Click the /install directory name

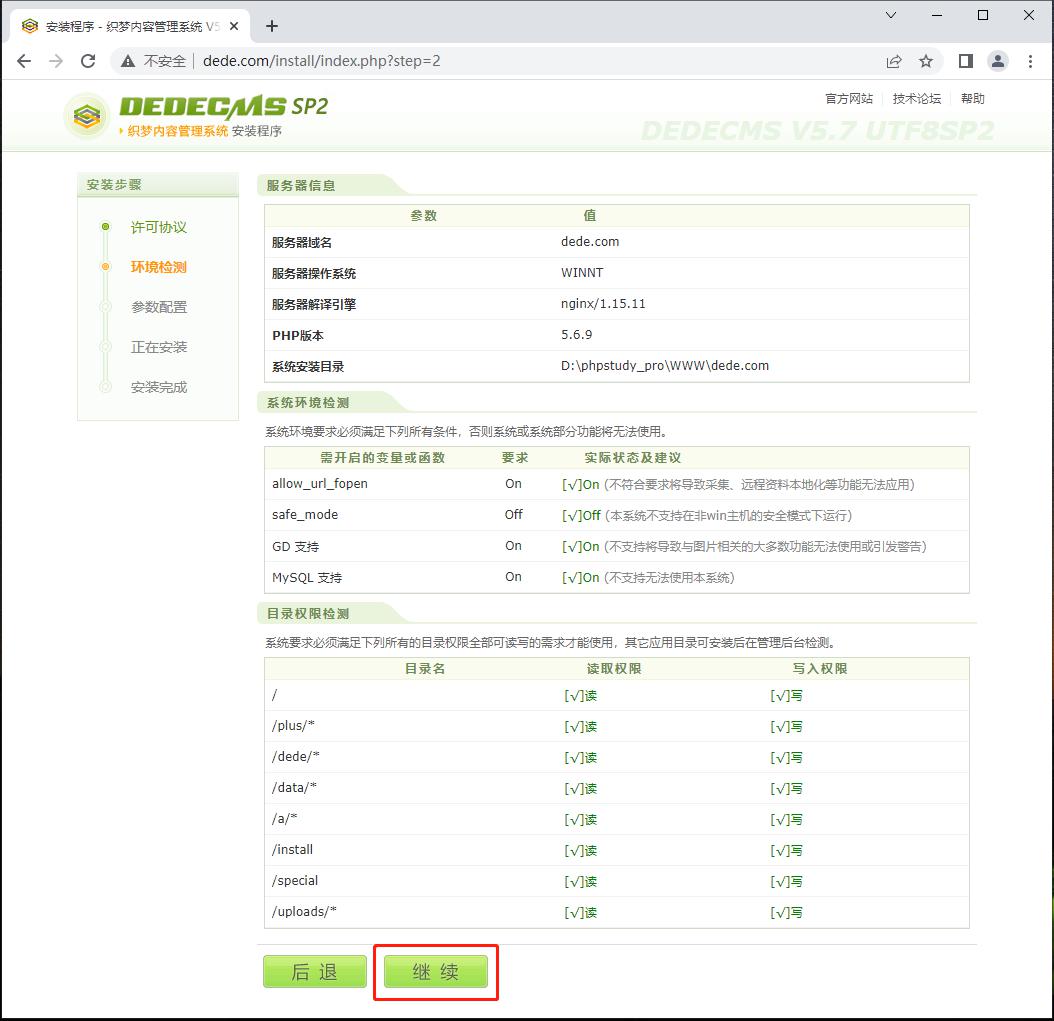coord(292,850)
